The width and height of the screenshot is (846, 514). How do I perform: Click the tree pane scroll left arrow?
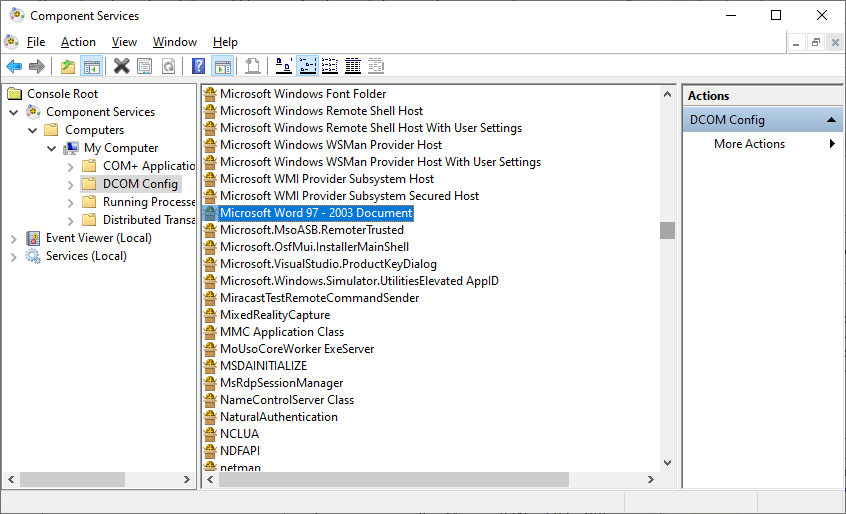tap(11, 479)
